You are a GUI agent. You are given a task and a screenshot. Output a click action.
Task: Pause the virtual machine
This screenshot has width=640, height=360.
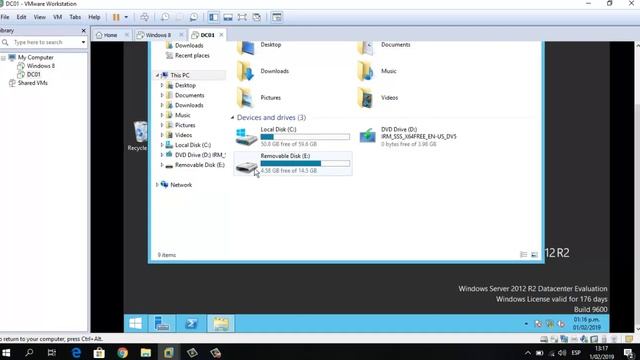[116, 17]
